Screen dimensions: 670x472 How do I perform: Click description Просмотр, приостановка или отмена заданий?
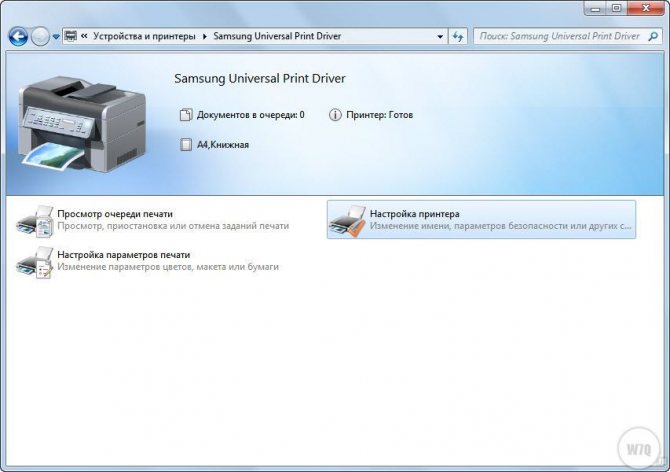[173, 226]
